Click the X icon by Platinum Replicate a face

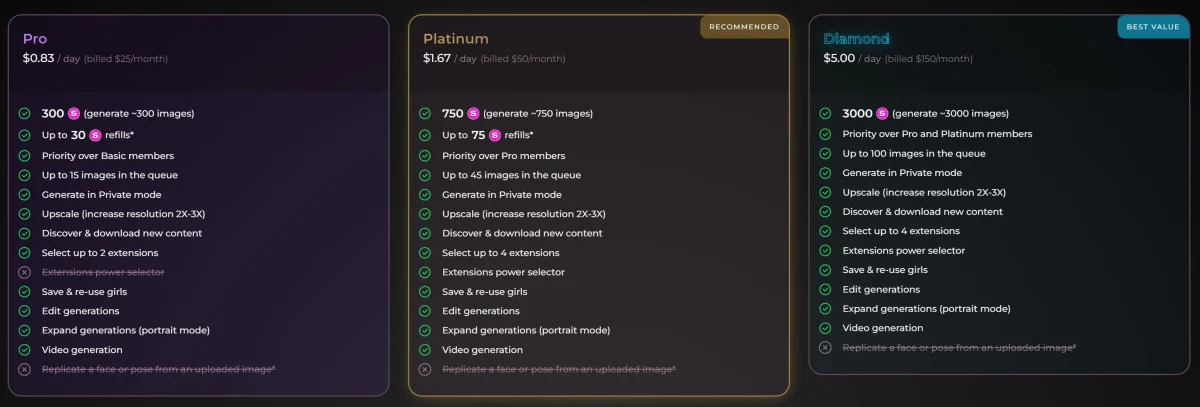point(425,369)
